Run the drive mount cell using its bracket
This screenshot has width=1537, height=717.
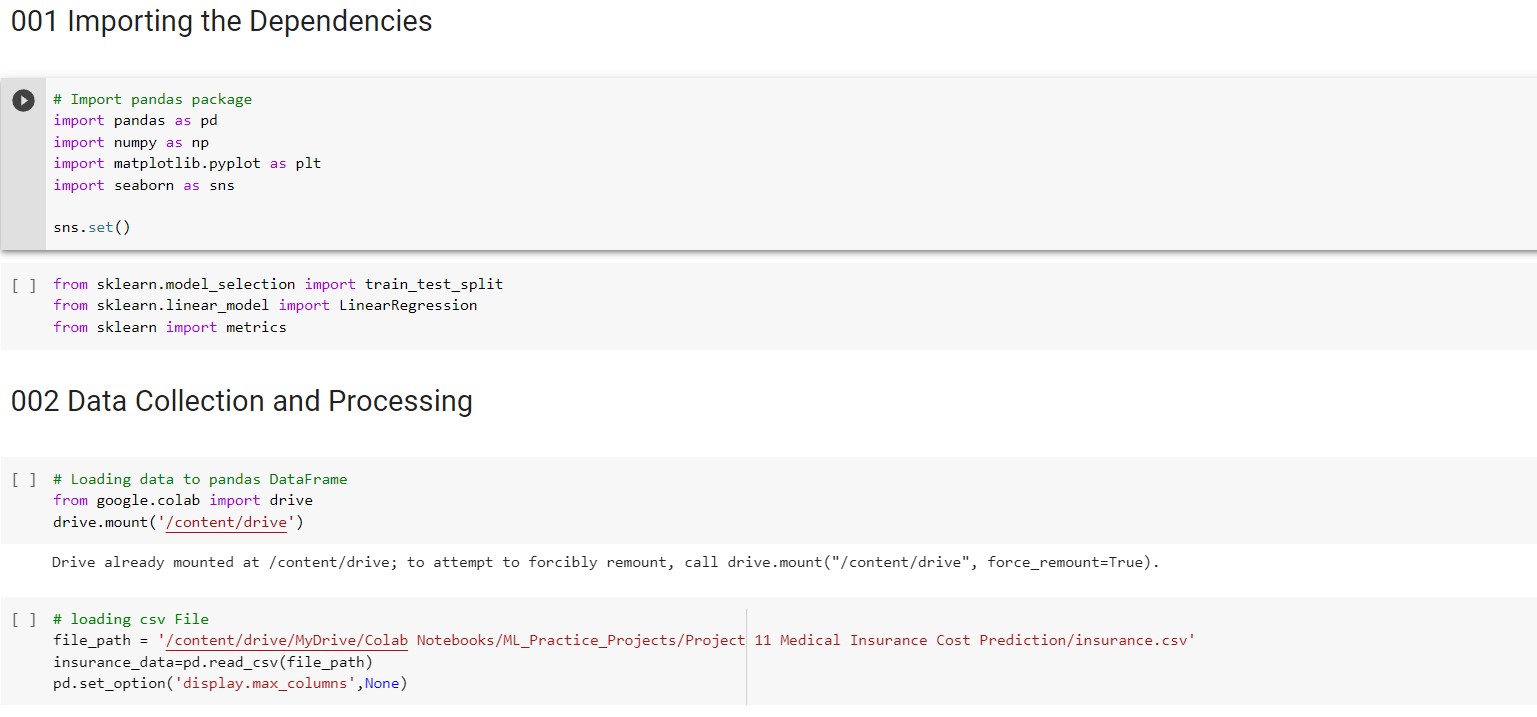pos(23,479)
